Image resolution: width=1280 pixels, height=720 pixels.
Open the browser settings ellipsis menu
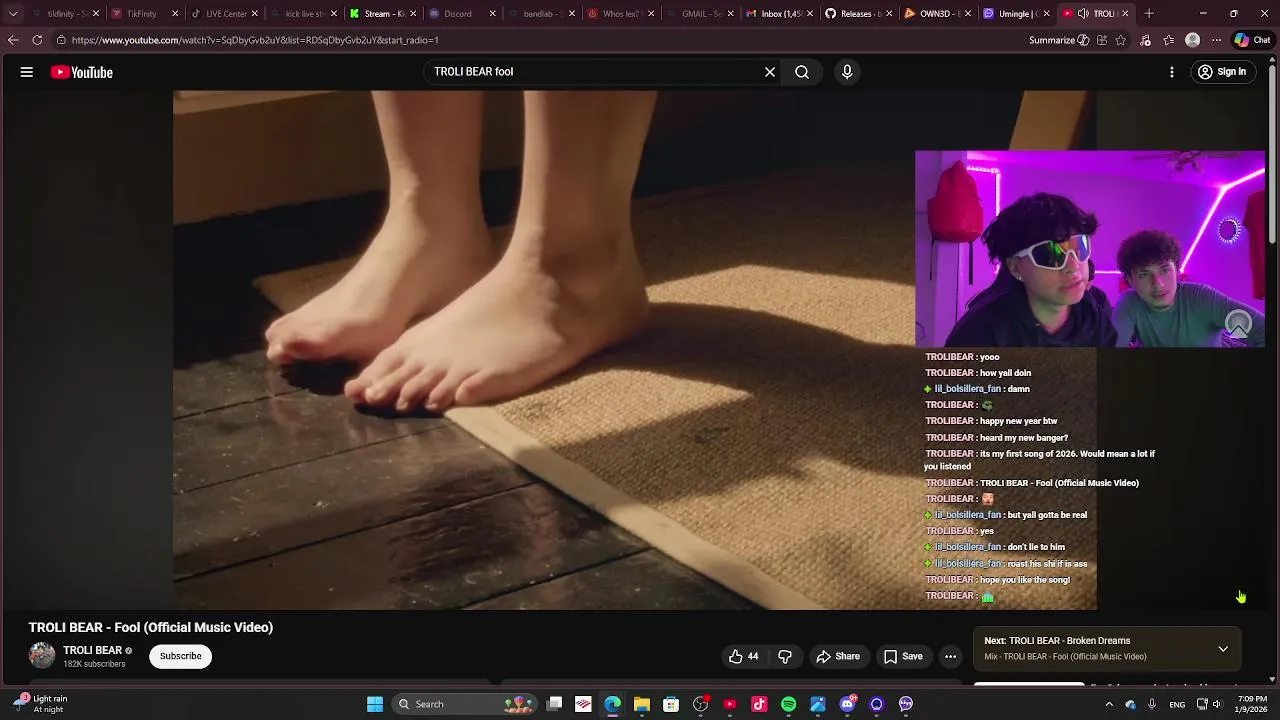point(1216,40)
